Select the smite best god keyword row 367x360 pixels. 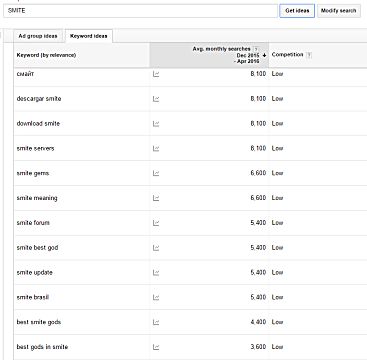[190, 248]
